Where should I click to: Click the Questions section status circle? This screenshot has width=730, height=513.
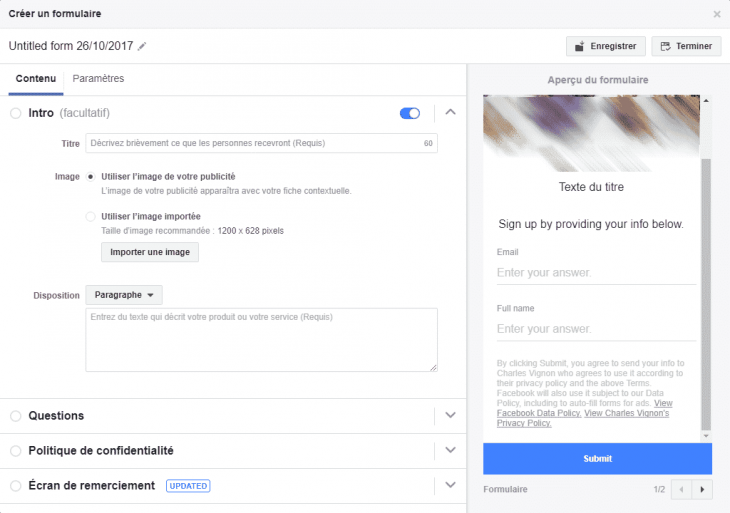[15, 415]
